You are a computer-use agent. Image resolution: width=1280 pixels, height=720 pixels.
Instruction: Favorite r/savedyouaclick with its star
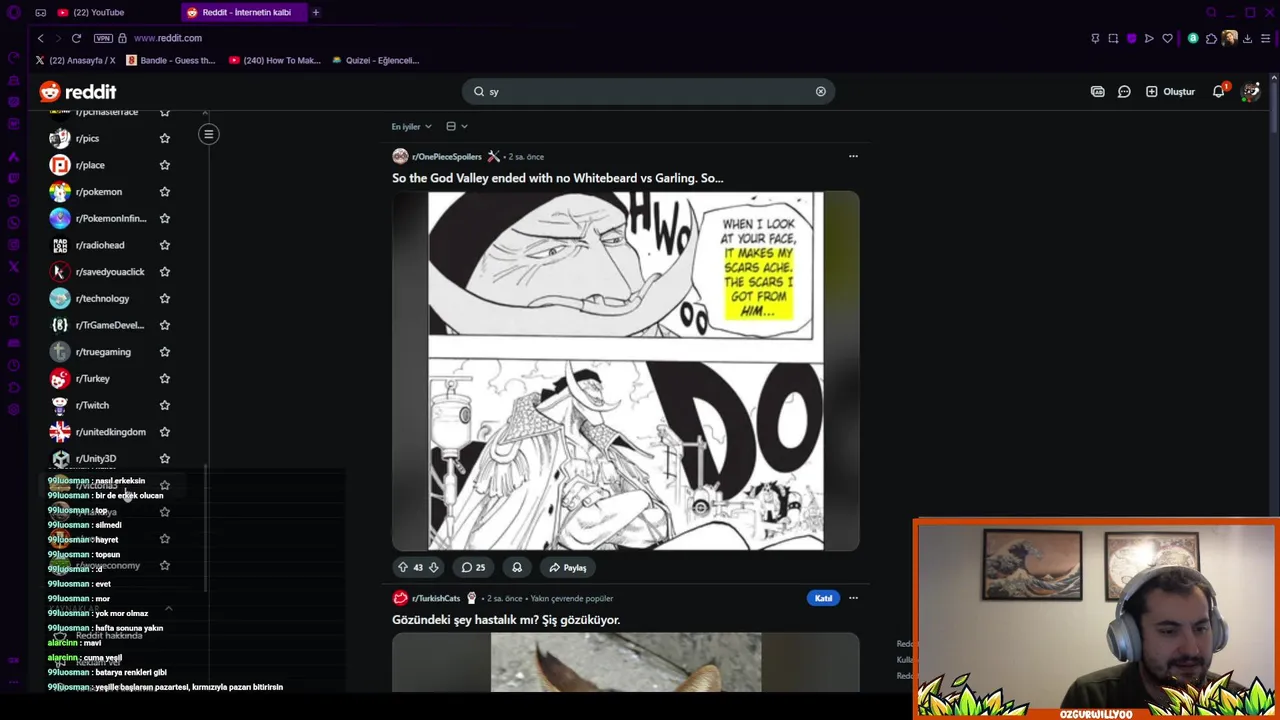click(165, 272)
